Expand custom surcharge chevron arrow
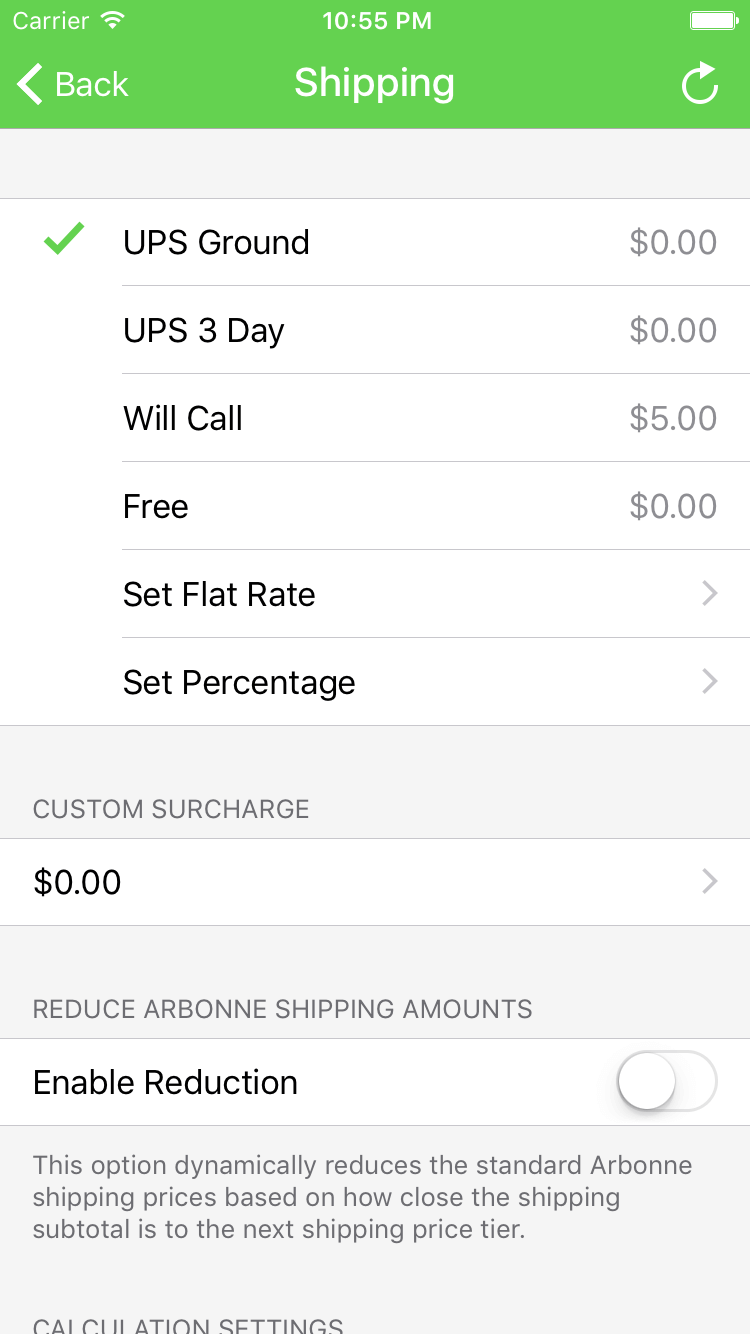 point(710,881)
